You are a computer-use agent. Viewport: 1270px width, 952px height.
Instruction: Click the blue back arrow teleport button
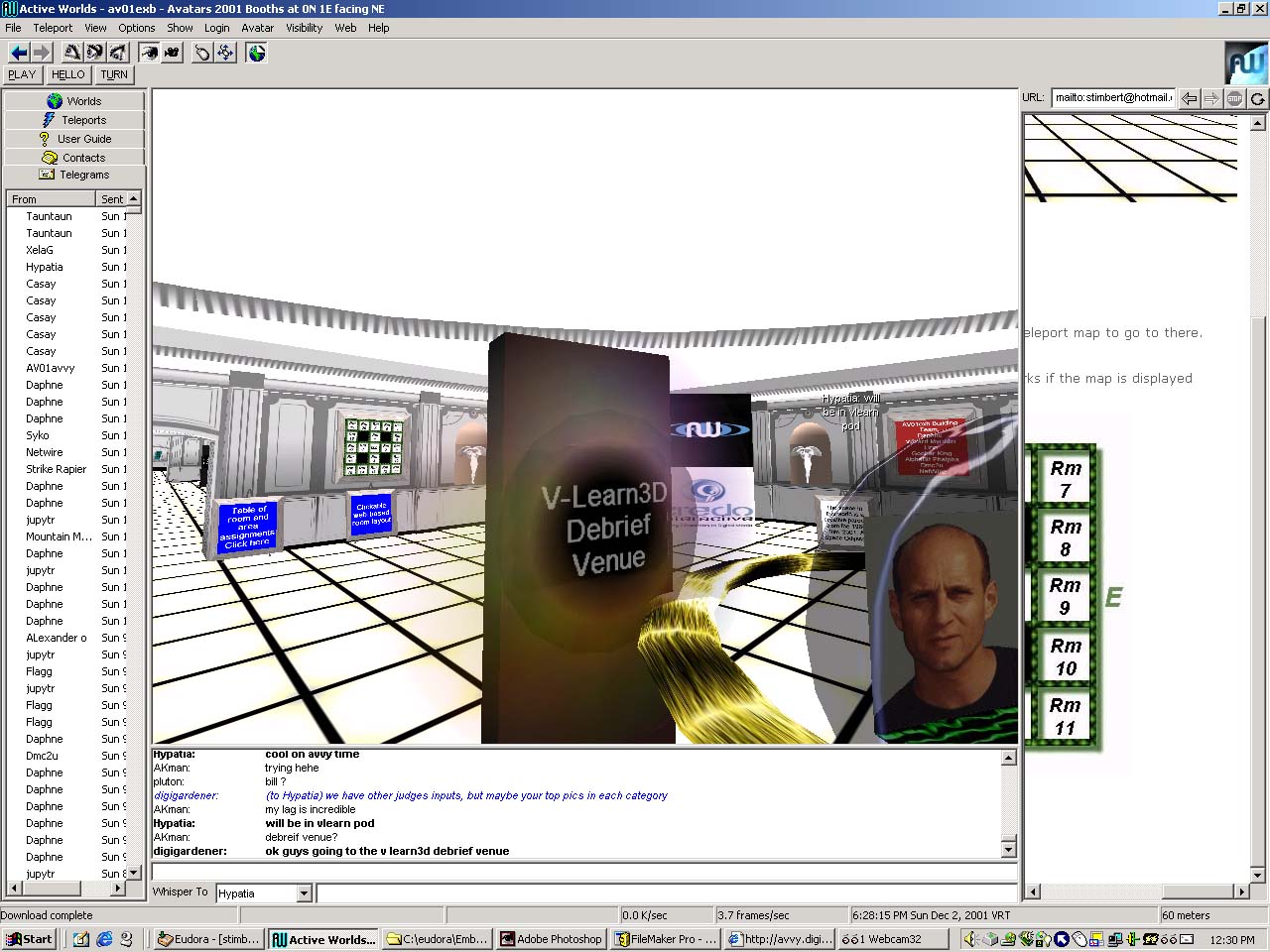tap(18, 53)
